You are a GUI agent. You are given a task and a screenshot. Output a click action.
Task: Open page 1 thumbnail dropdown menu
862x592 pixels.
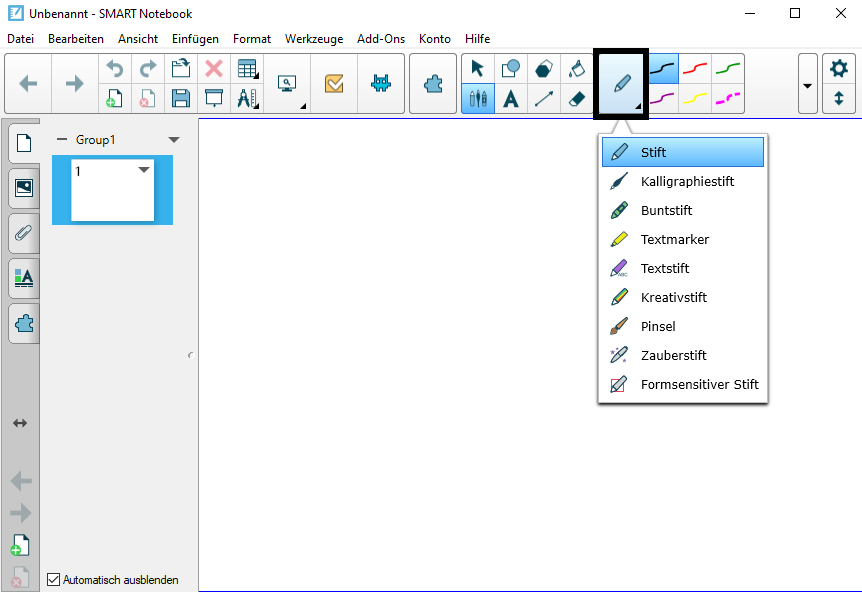point(144,170)
